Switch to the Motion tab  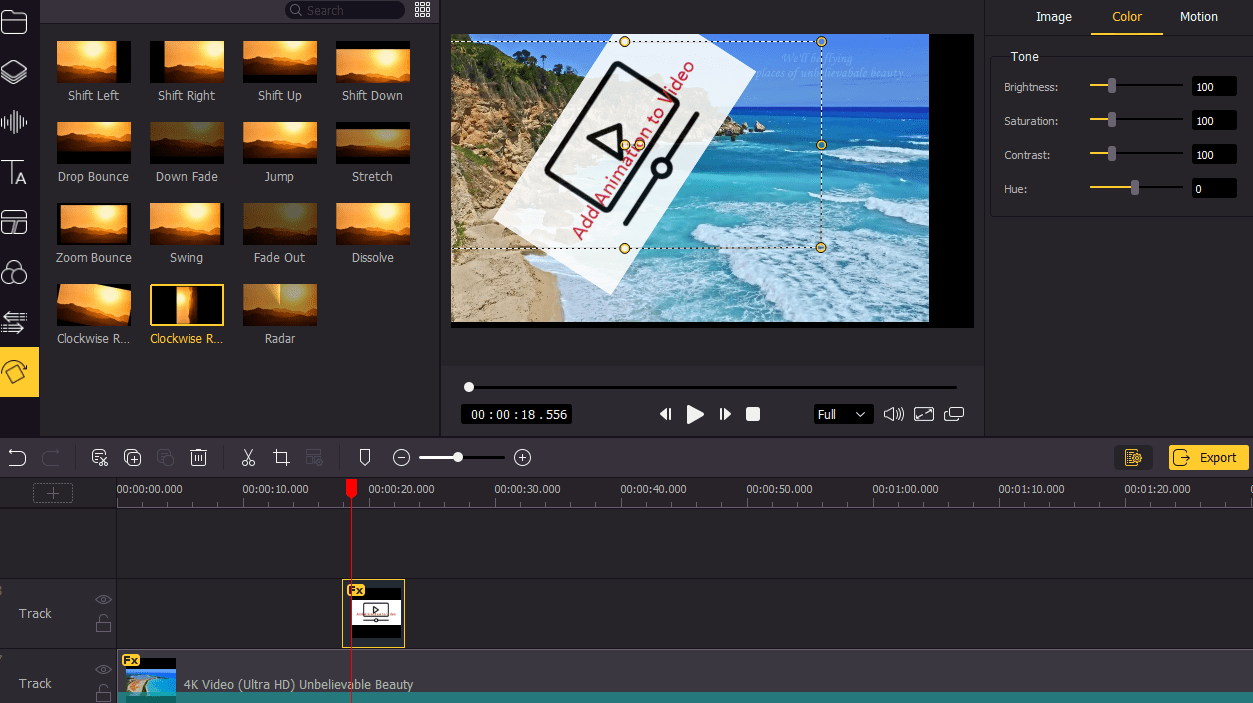(x=1198, y=17)
